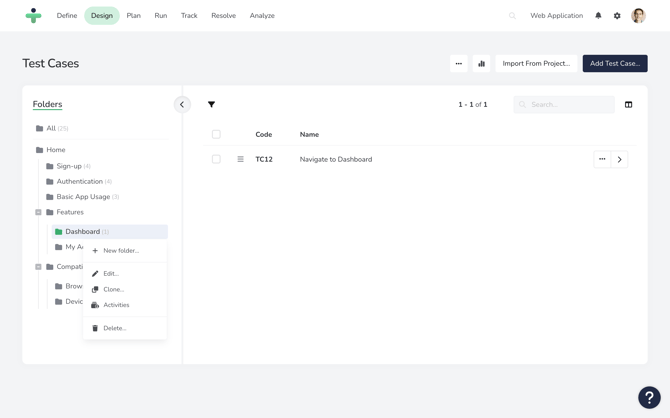Select the Basic App Usage folder

click(x=82, y=197)
